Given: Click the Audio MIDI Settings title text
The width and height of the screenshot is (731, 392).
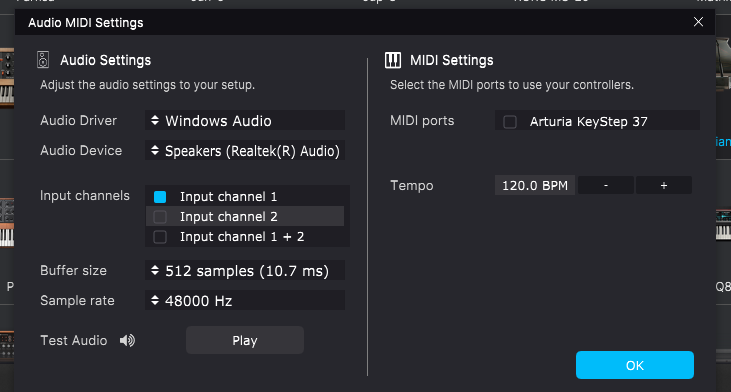Looking at the screenshot, I should [86, 23].
